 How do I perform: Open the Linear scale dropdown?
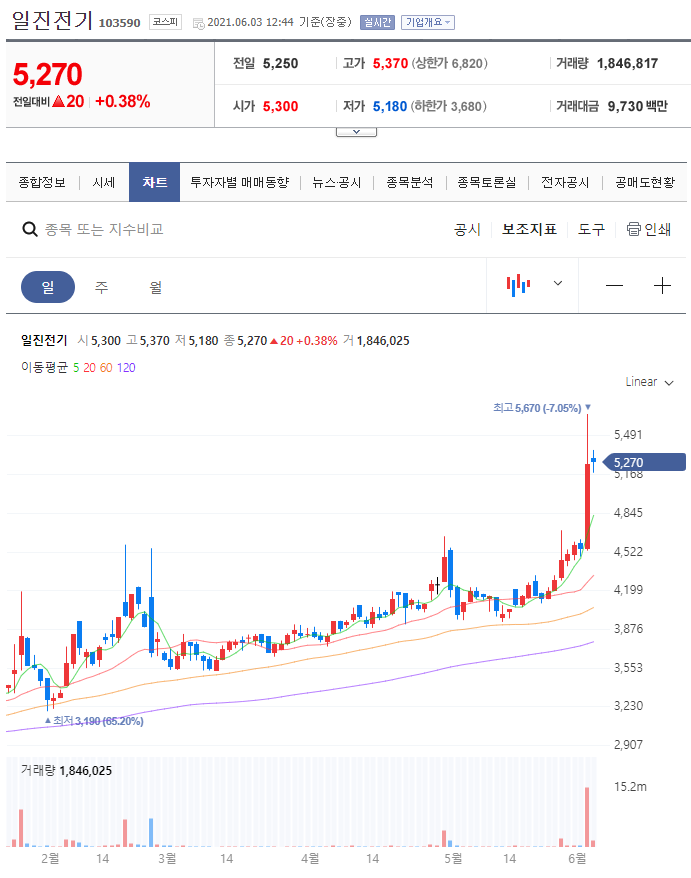pyautogui.click(x=650, y=382)
